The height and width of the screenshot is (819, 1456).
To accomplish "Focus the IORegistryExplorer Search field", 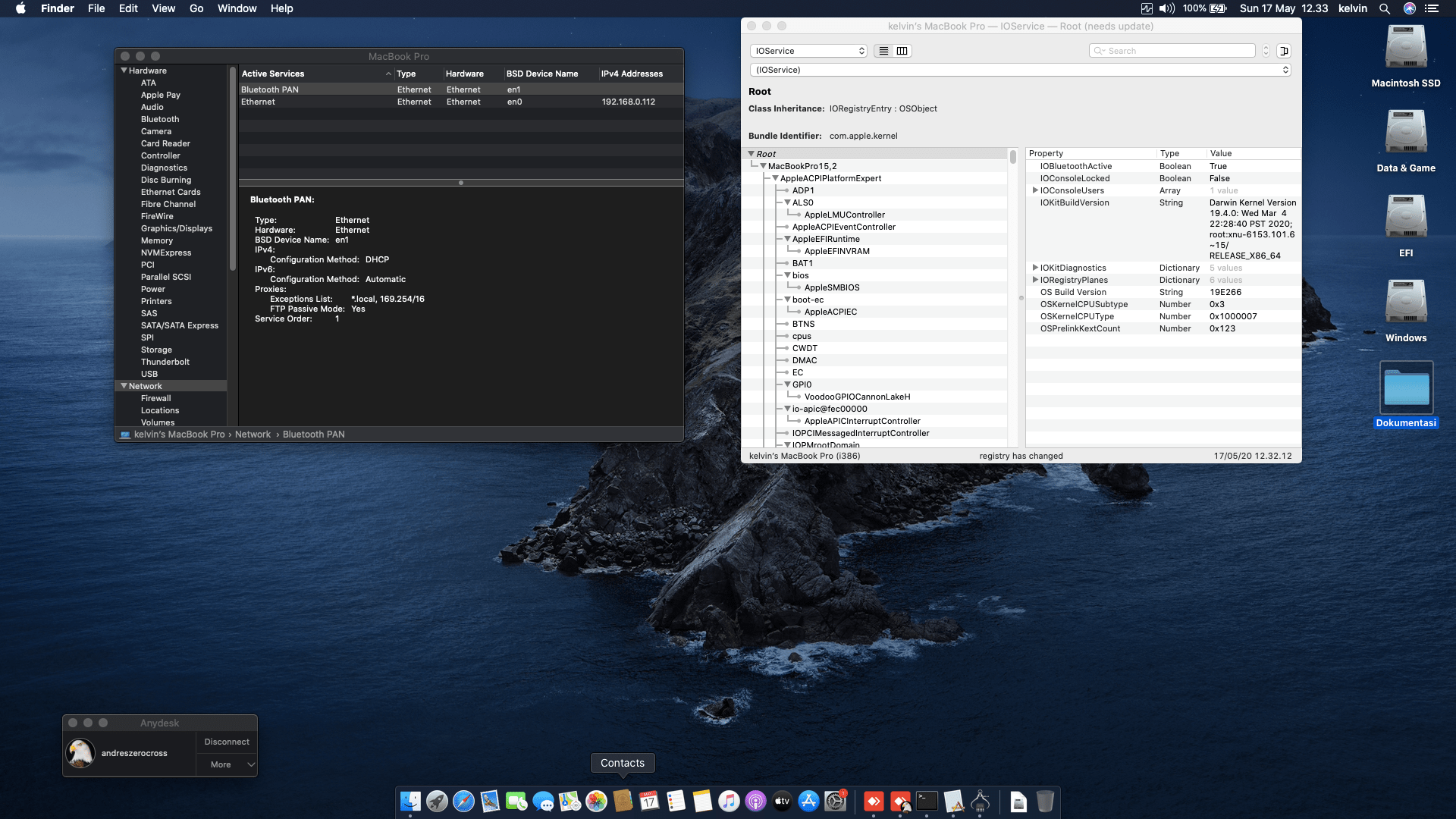I will tap(1172, 51).
